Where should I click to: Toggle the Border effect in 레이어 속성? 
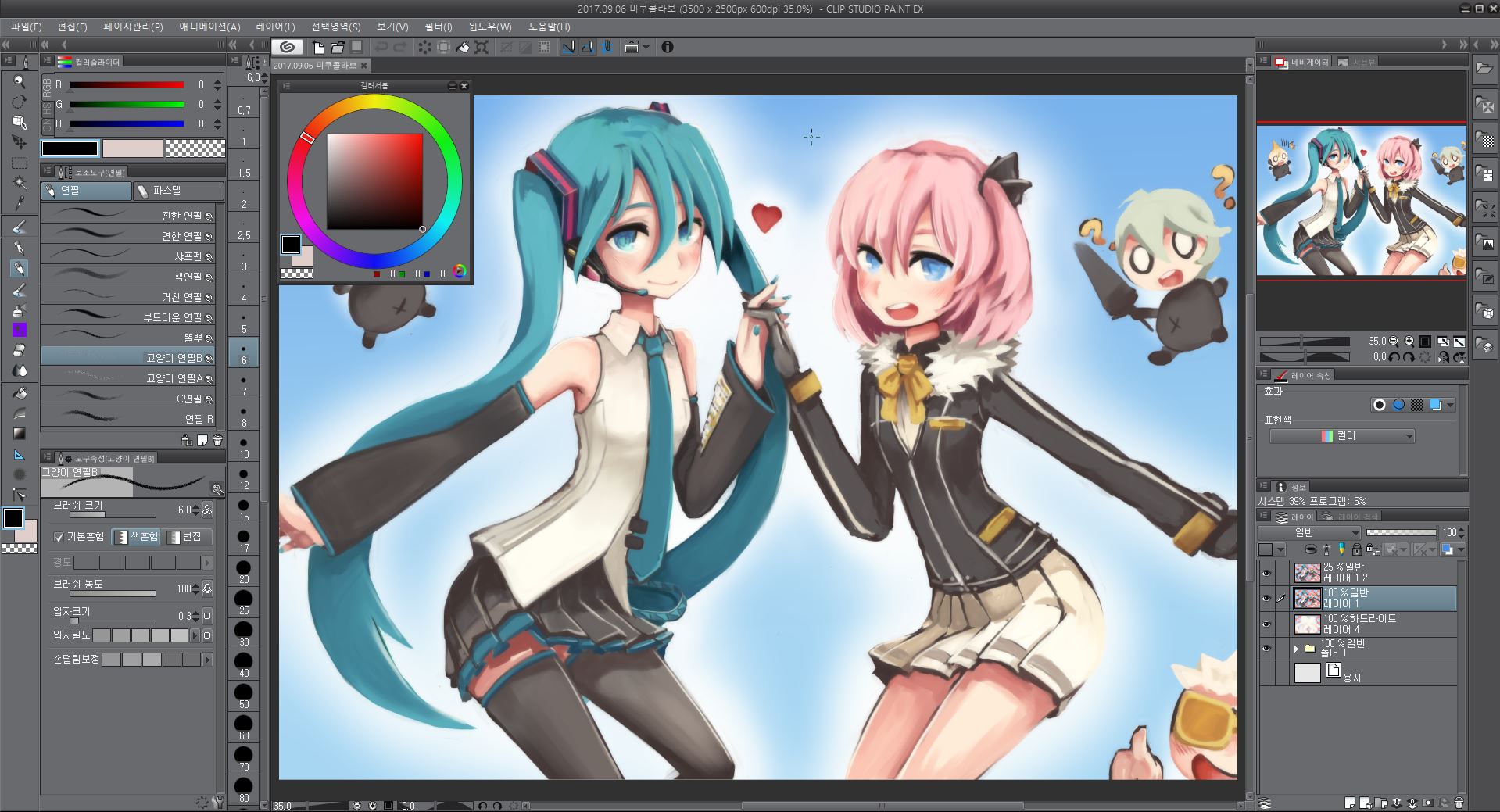click(1380, 405)
